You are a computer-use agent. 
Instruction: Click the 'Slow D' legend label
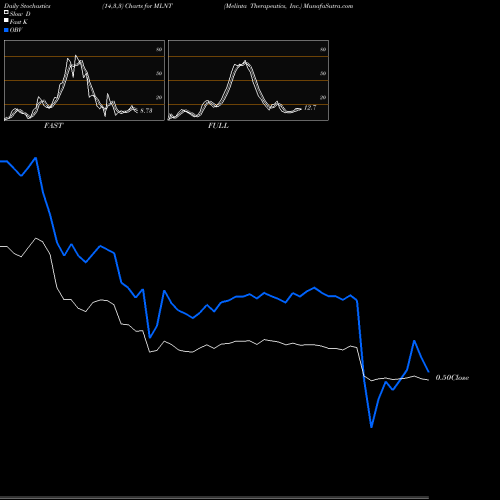20,14
